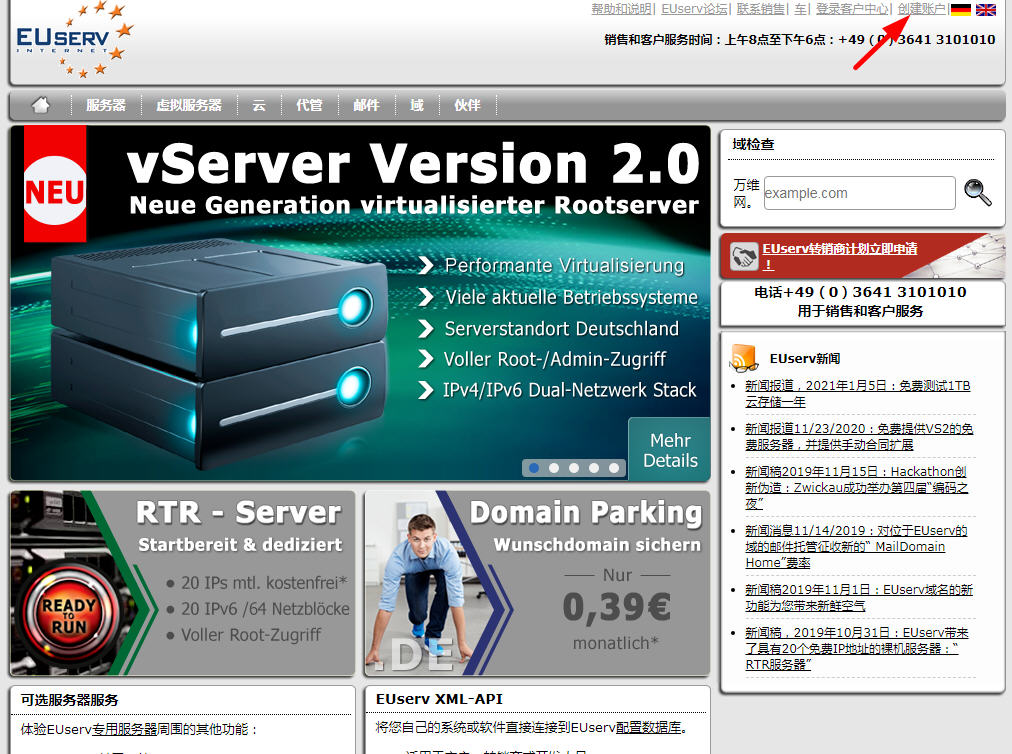Focus the example.com domain input field
The height and width of the screenshot is (754, 1012).
(x=859, y=193)
